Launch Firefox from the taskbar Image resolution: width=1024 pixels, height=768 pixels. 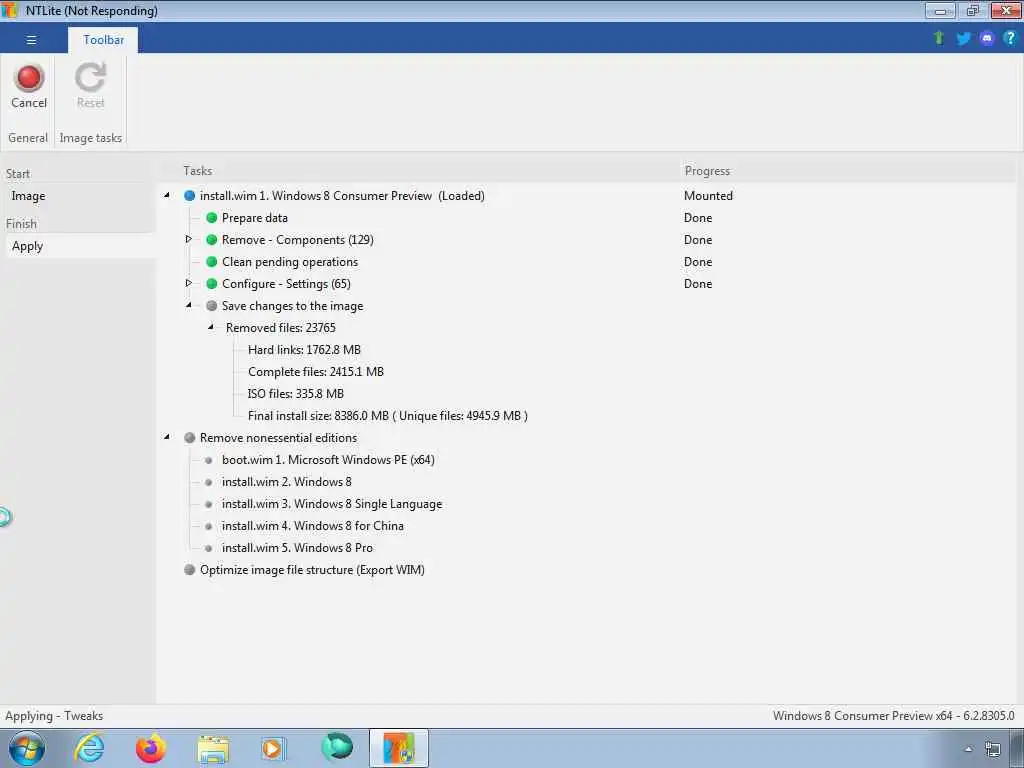coord(151,748)
